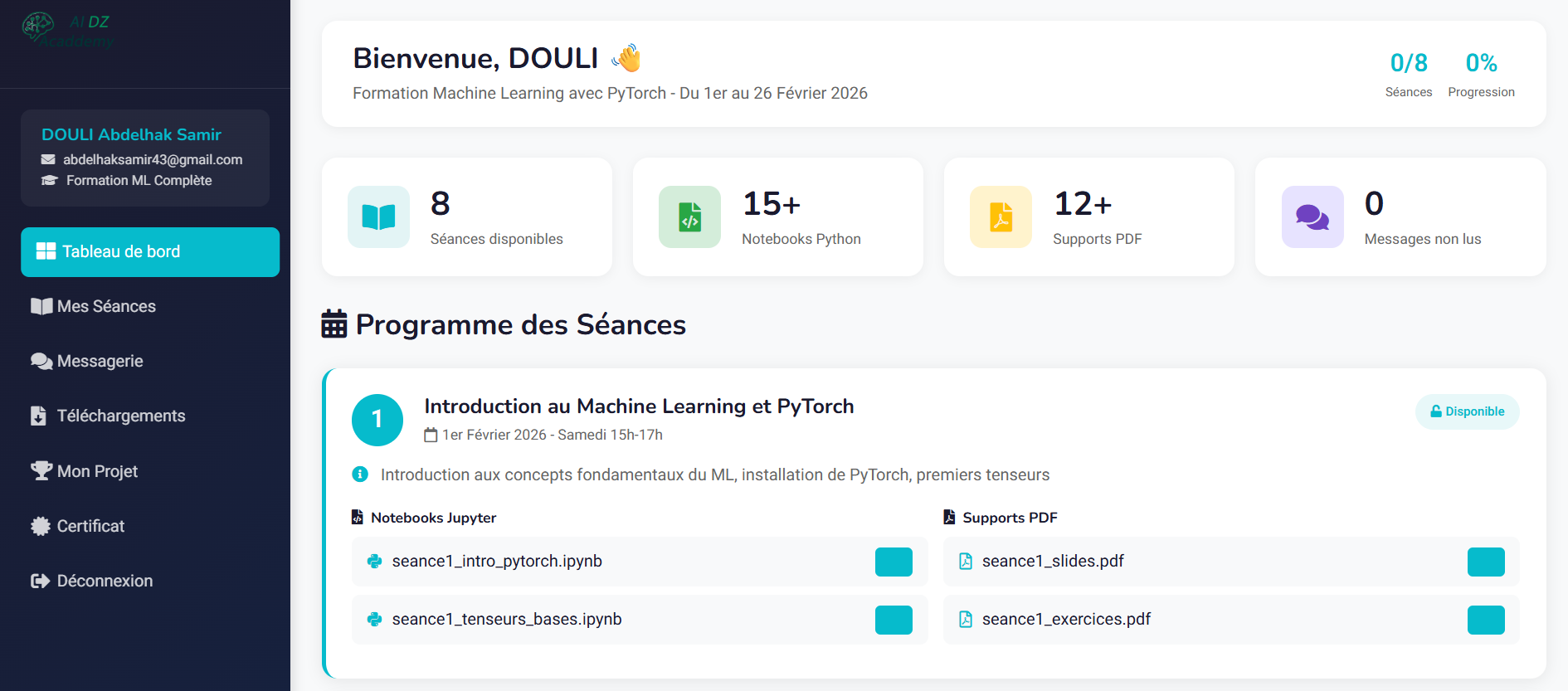
Task: Click the PDF icon of seance1_slides.pdf
Action: coord(966,561)
